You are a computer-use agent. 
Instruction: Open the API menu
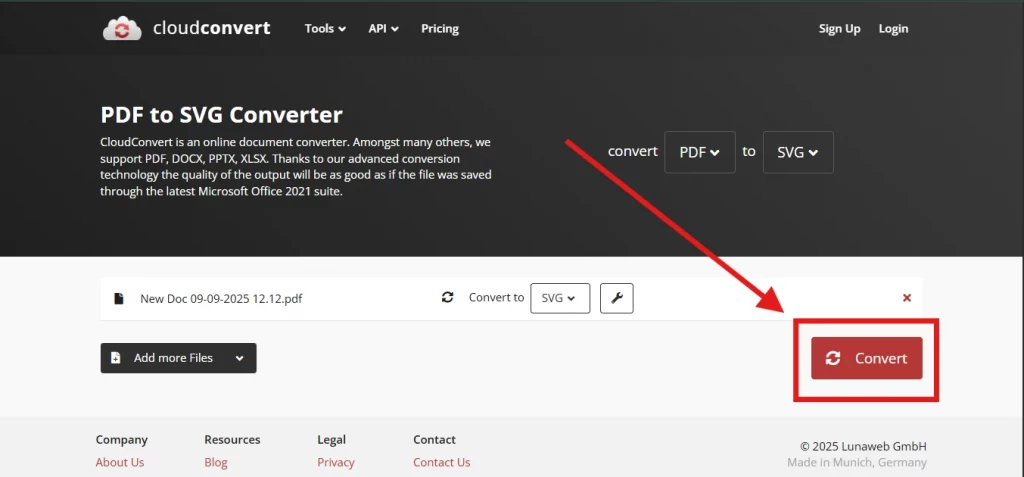click(383, 29)
